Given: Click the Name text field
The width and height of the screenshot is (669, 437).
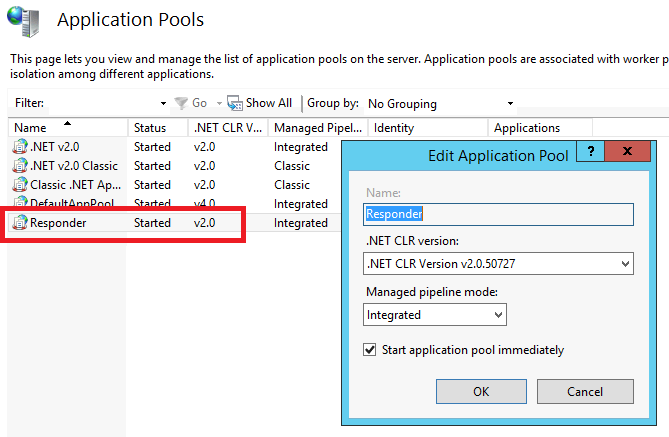Looking at the screenshot, I should (x=498, y=214).
